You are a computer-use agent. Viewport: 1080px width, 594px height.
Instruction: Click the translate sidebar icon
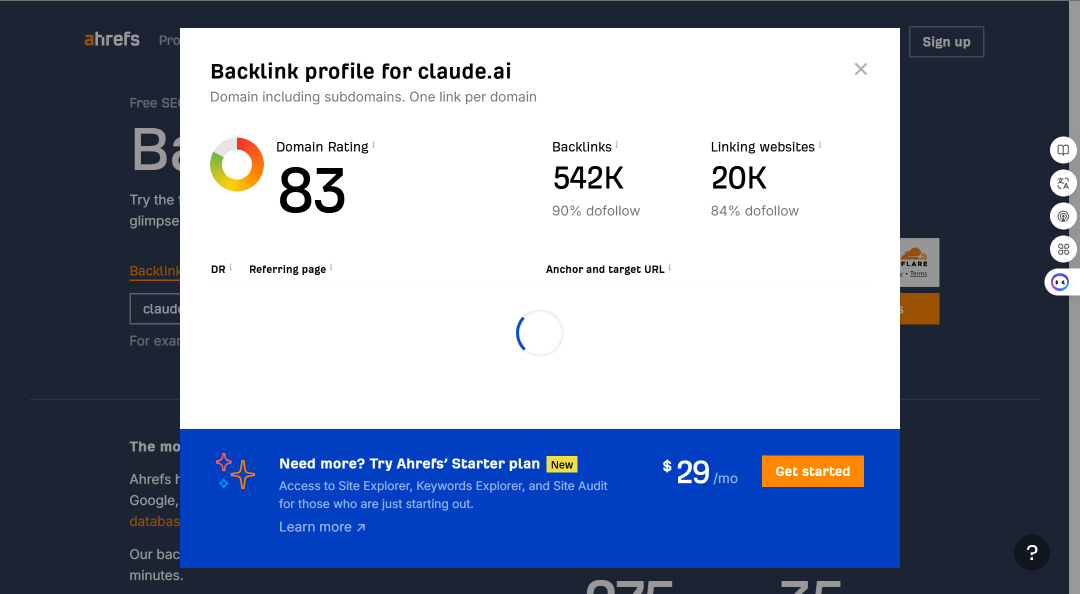[1063, 183]
